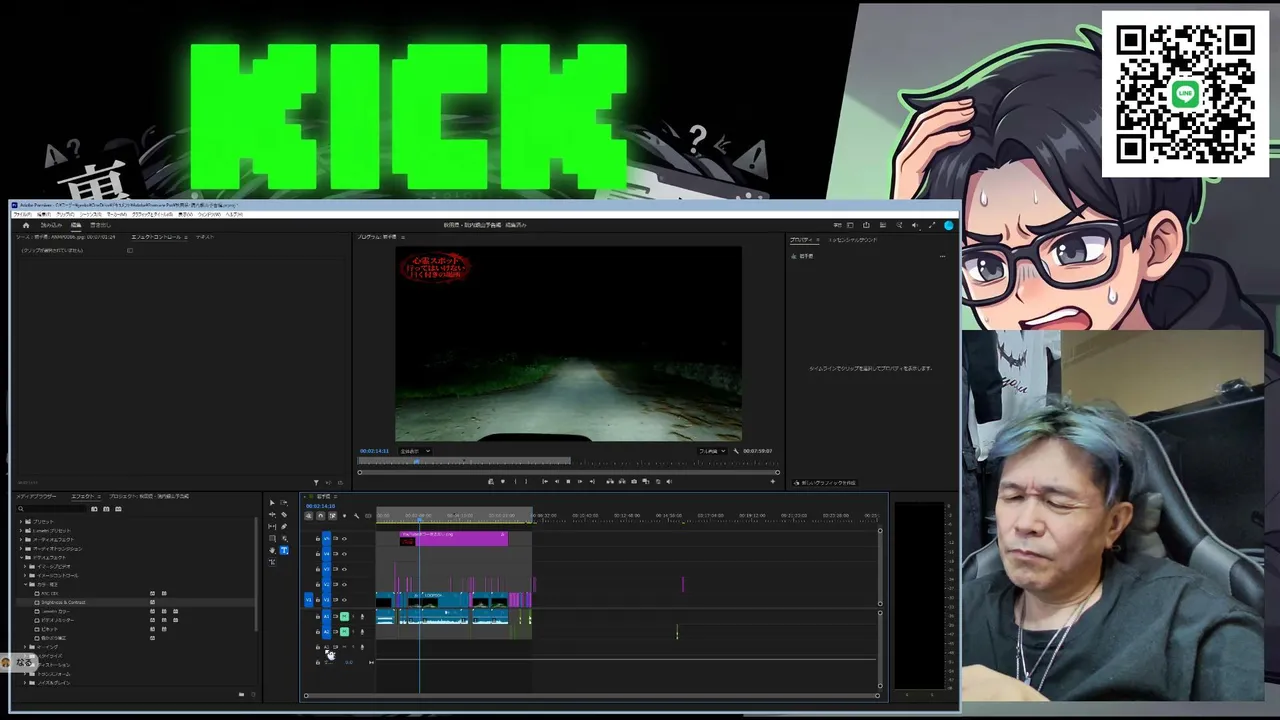Viewport: 1280px width, 720px height.
Task: Switch to the 読み込み workspace tab
Action: click(51, 225)
